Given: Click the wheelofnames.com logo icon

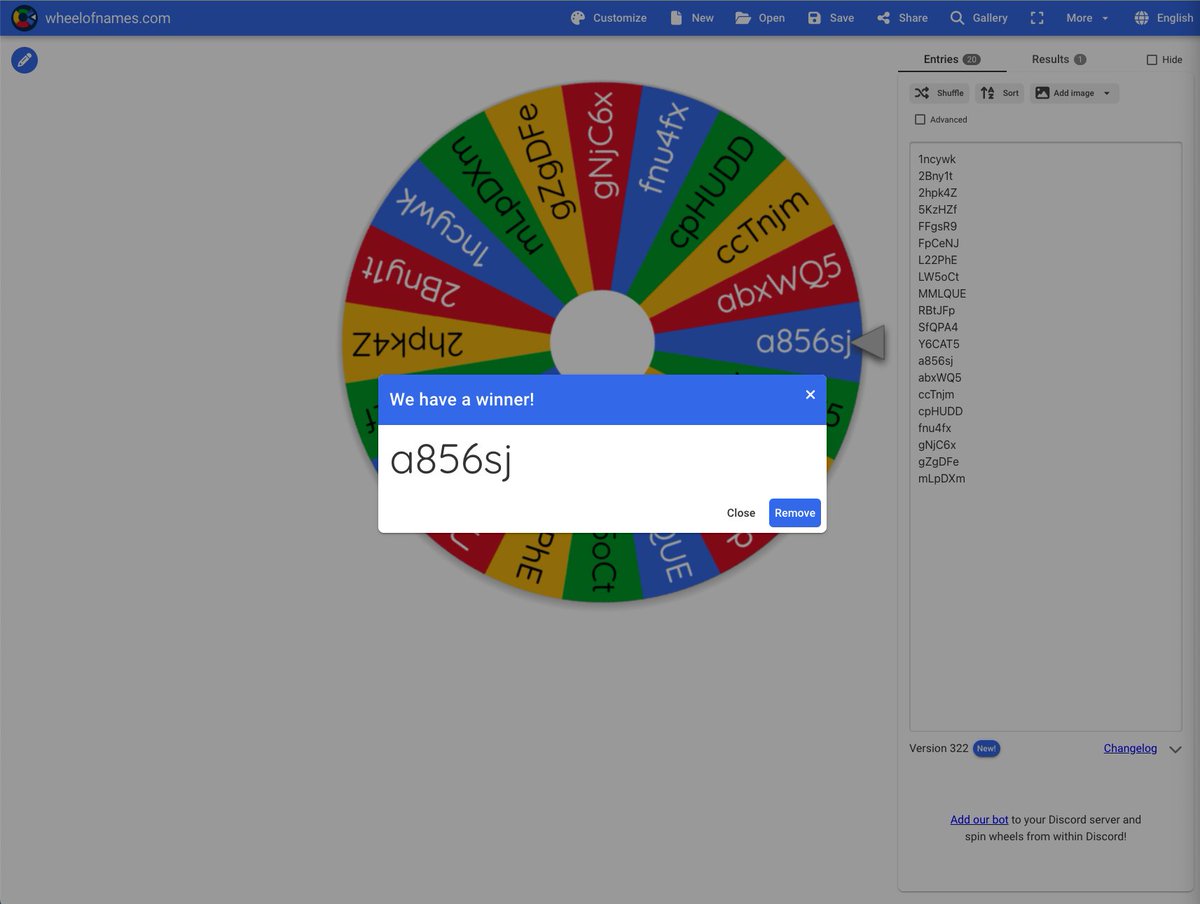Looking at the screenshot, I should tap(24, 18).
